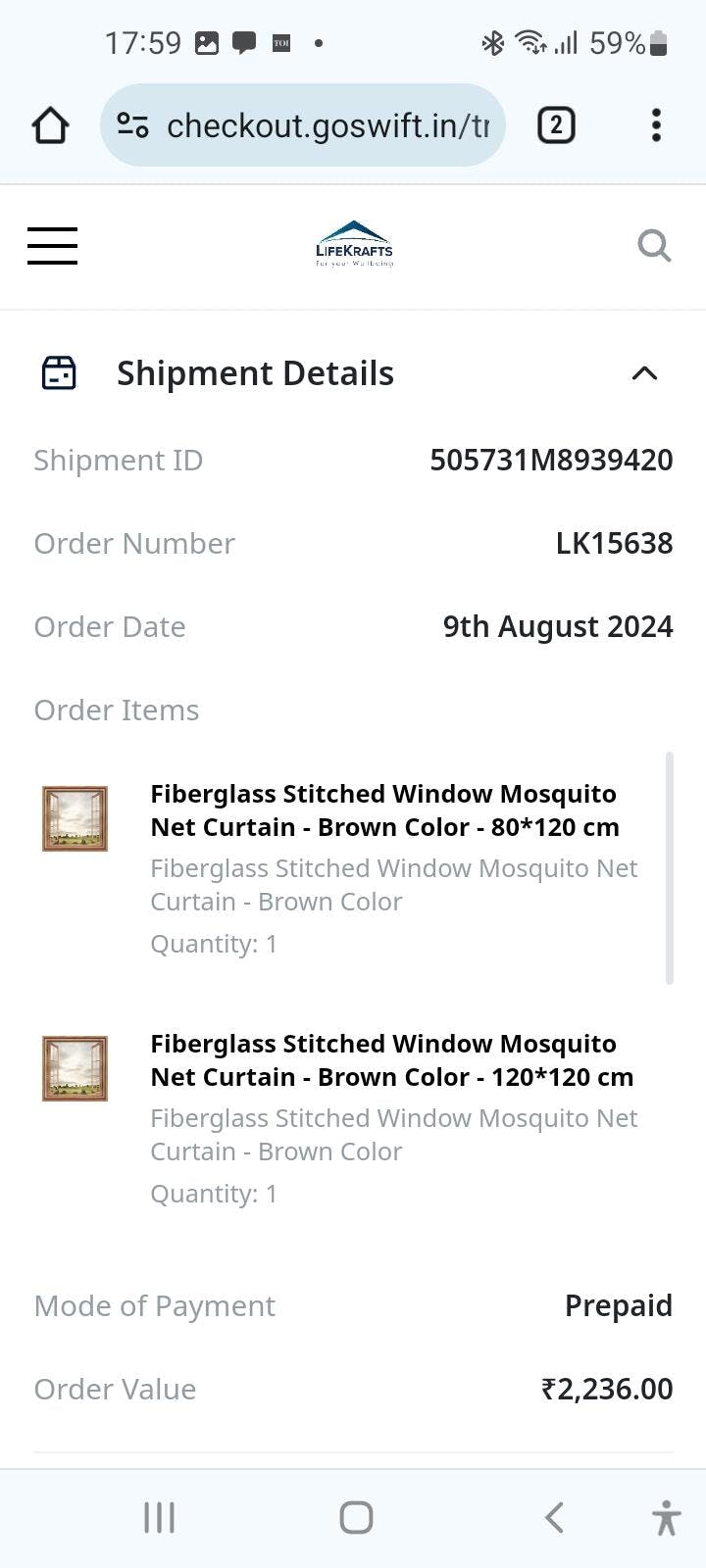Screen dimensions: 706x1568
Task: Select the 80*120 cm Mosquito Net title
Action: click(x=384, y=810)
